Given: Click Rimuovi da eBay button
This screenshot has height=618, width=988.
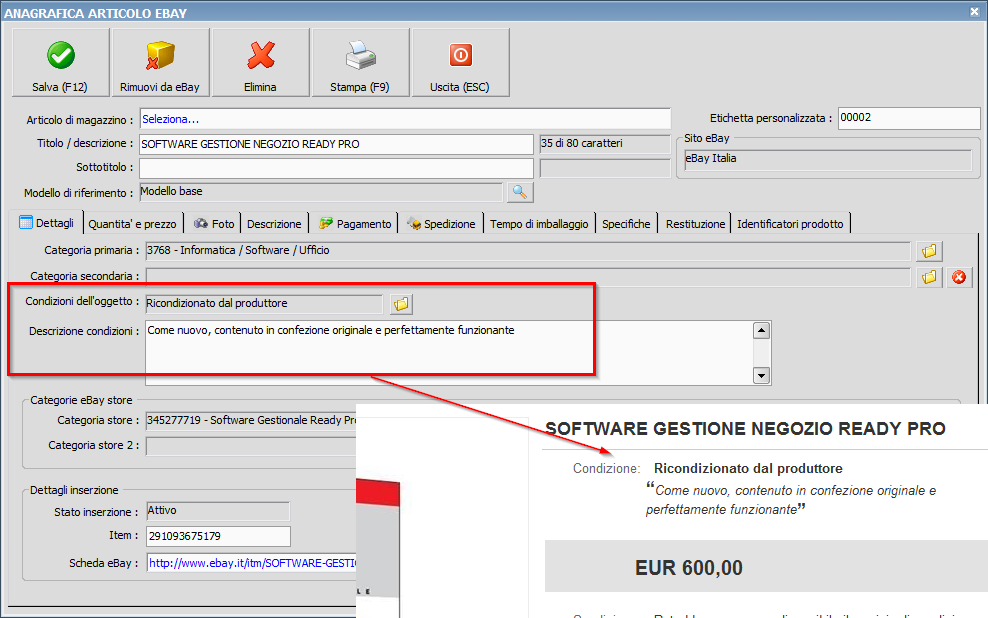Looking at the screenshot, I should click(x=160, y=62).
